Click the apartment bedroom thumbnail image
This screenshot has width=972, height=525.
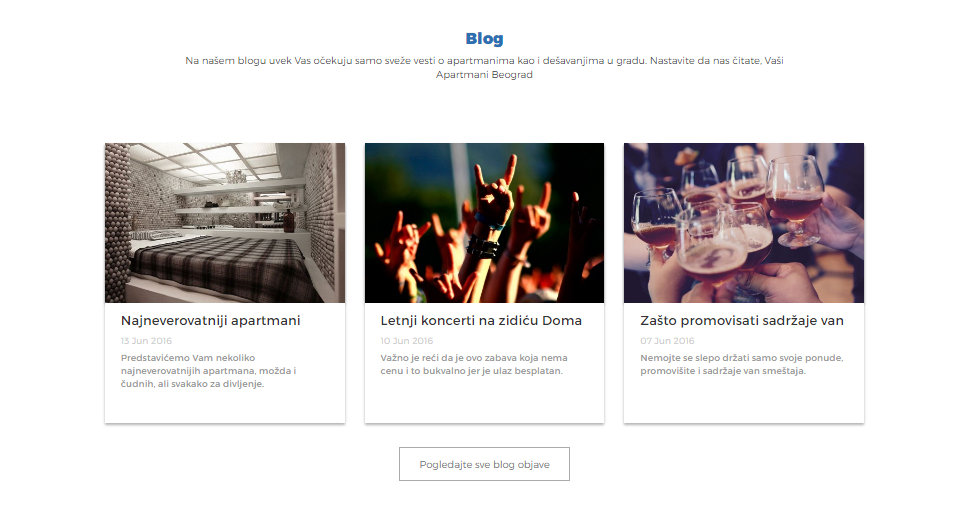225,223
